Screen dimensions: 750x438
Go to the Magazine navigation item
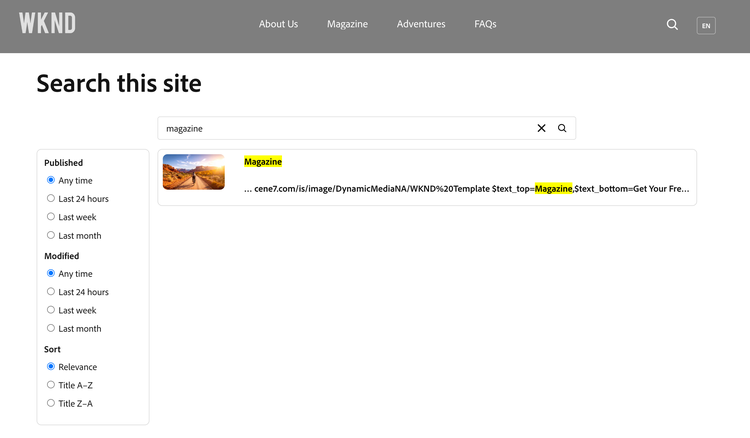pos(347,24)
